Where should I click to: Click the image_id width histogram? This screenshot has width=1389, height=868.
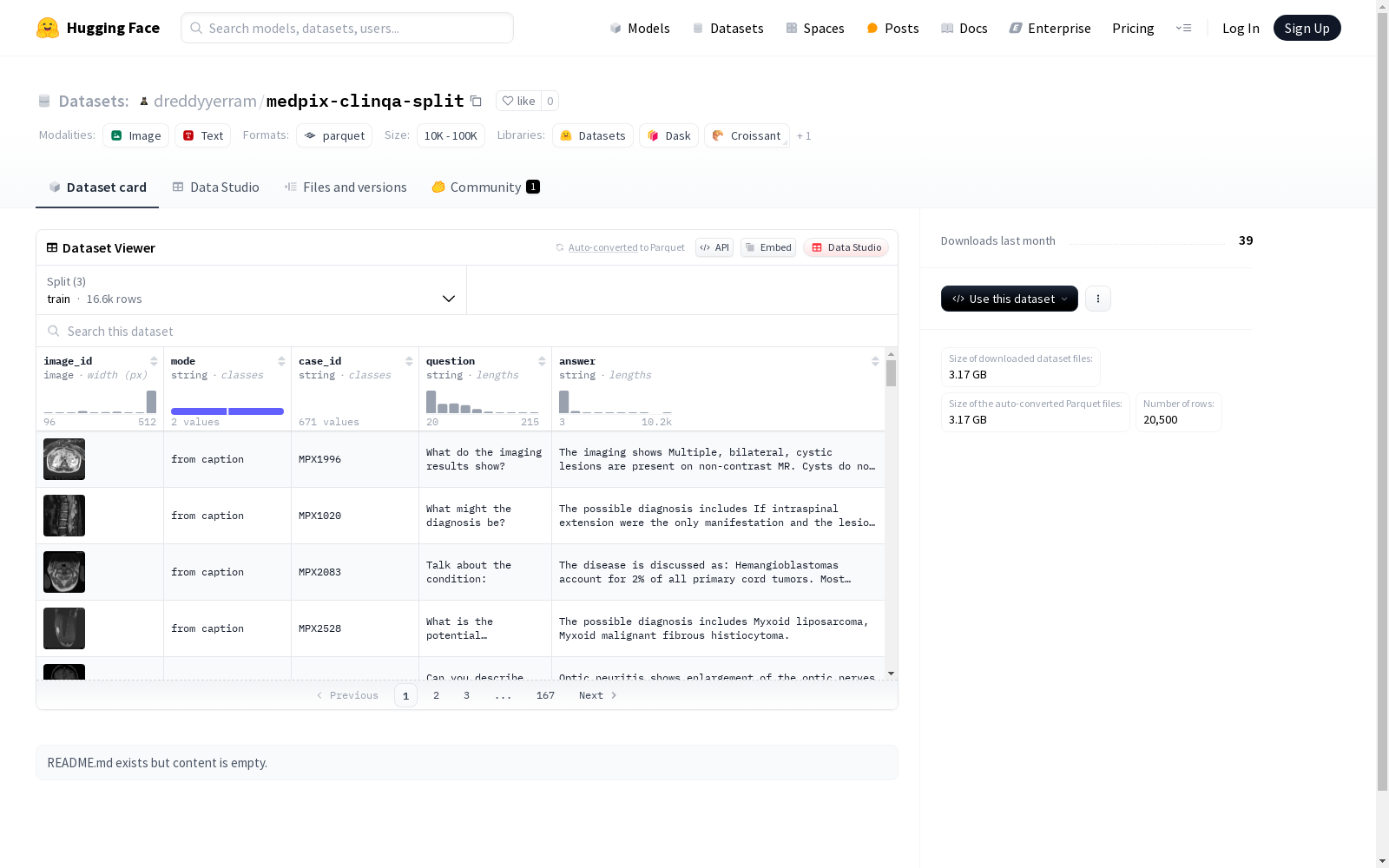(x=100, y=402)
